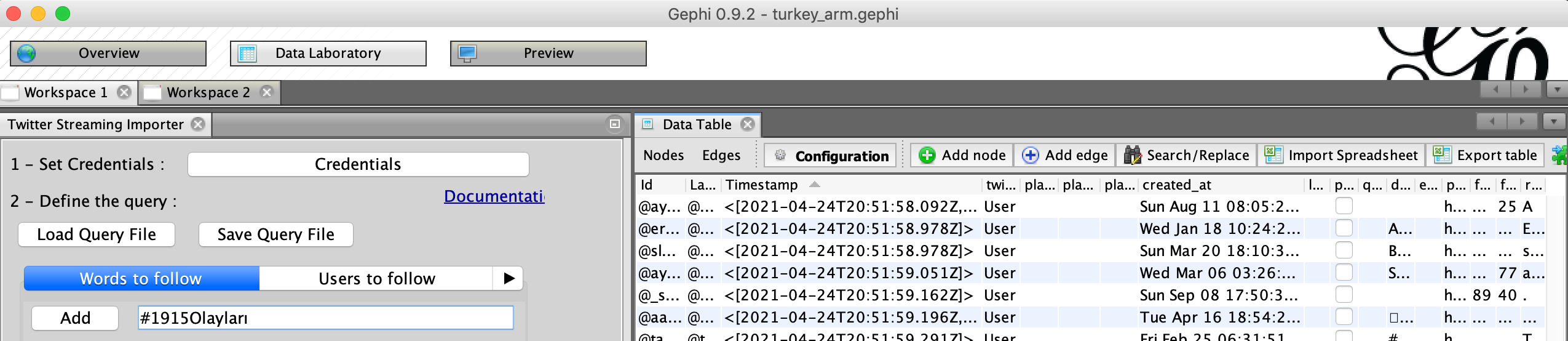Toggle checkbox in Wed Mar 06 row
1568x341 pixels.
coord(1344,273)
